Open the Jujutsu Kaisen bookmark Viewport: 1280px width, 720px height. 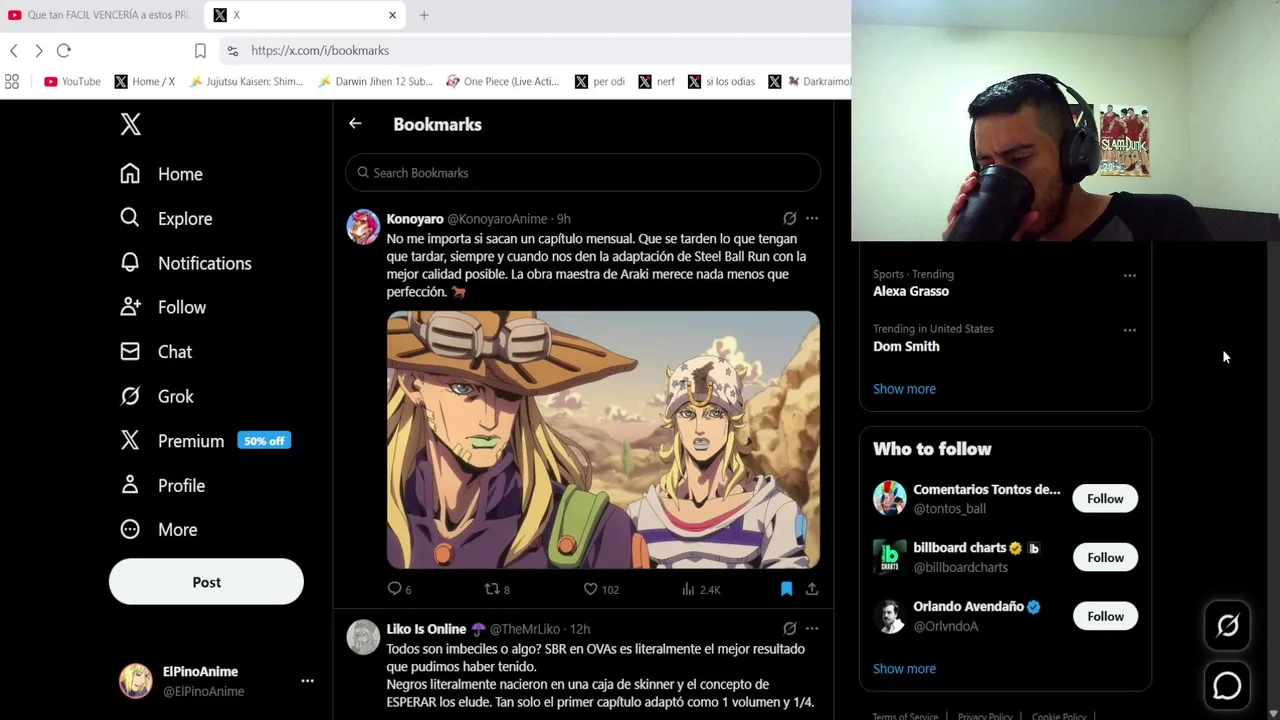pyautogui.click(x=246, y=81)
